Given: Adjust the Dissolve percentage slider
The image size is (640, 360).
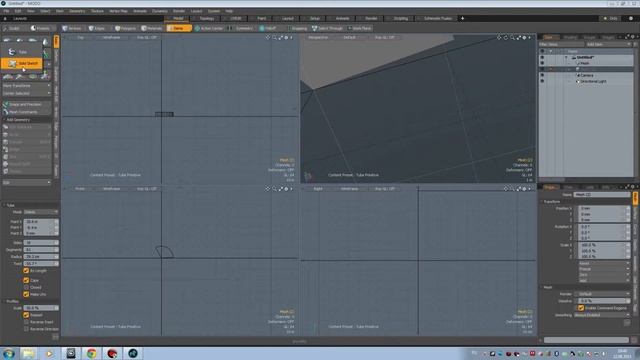Looking at the screenshot, I should (x=602, y=301).
